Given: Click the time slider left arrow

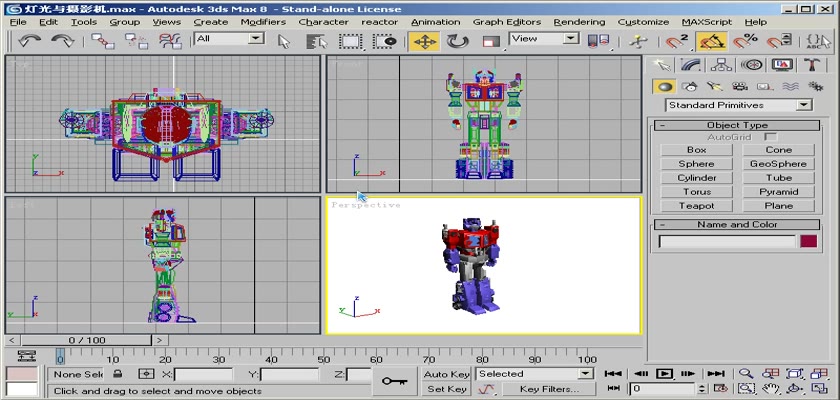Looking at the screenshot, I should (13, 340).
